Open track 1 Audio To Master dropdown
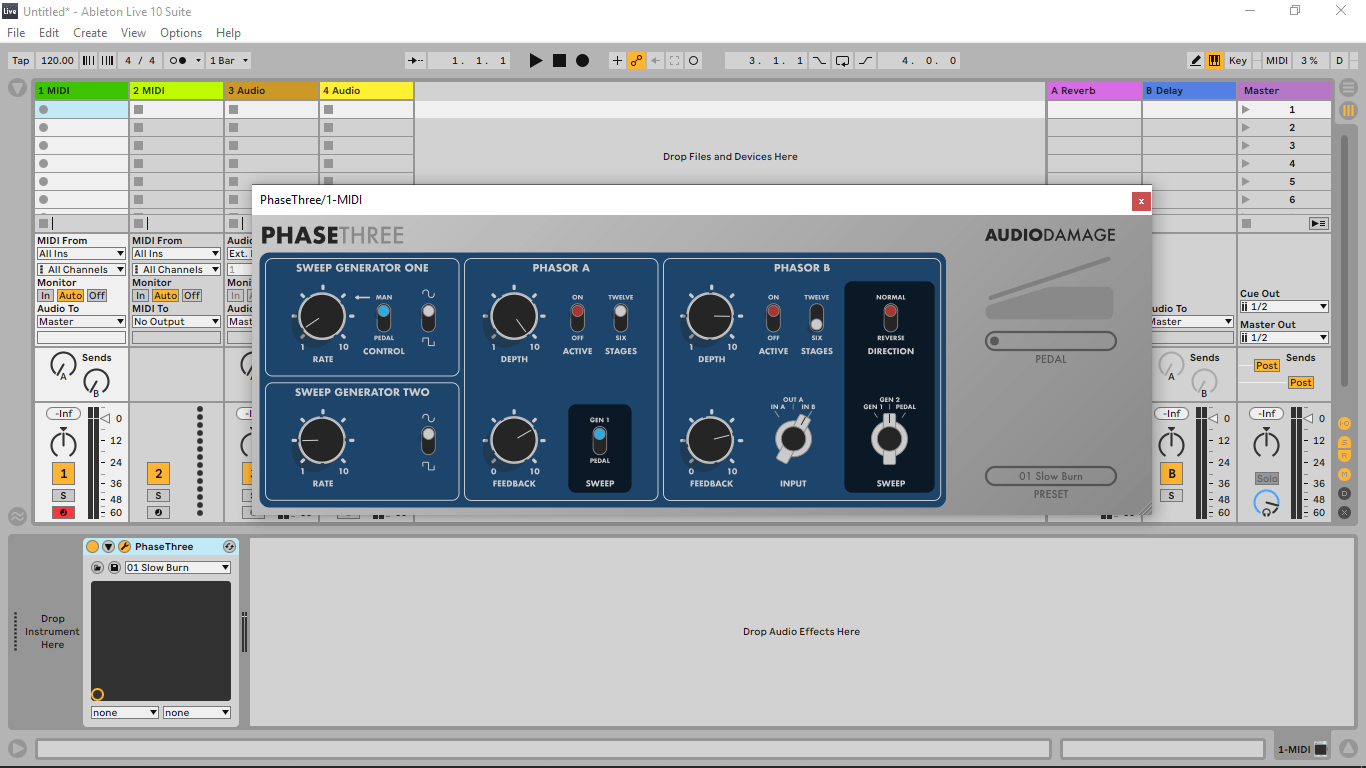1366x768 pixels. coord(81,322)
